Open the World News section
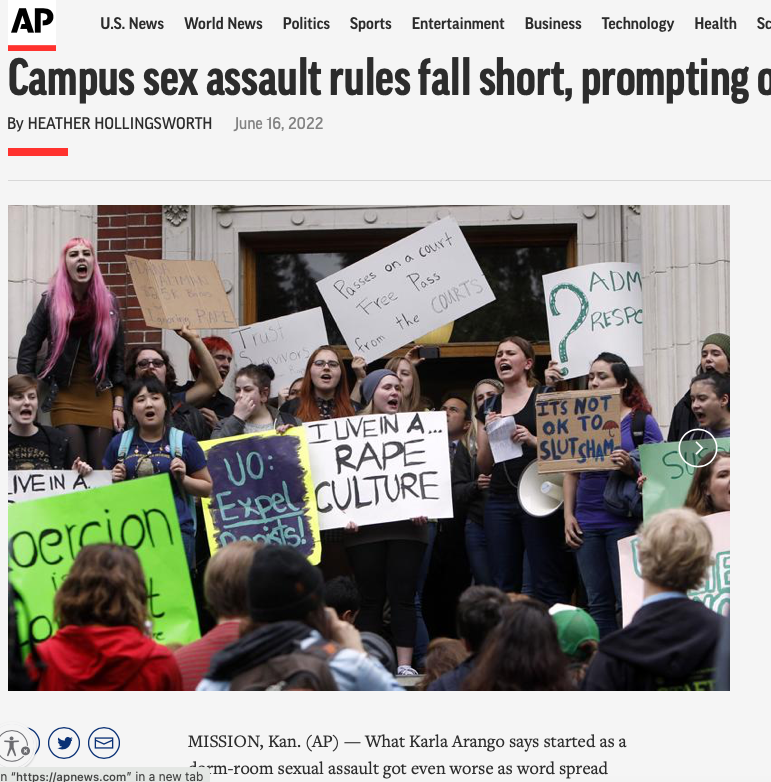Image resolution: width=771 pixels, height=782 pixels. pyautogui.click(x=223, y=23)
